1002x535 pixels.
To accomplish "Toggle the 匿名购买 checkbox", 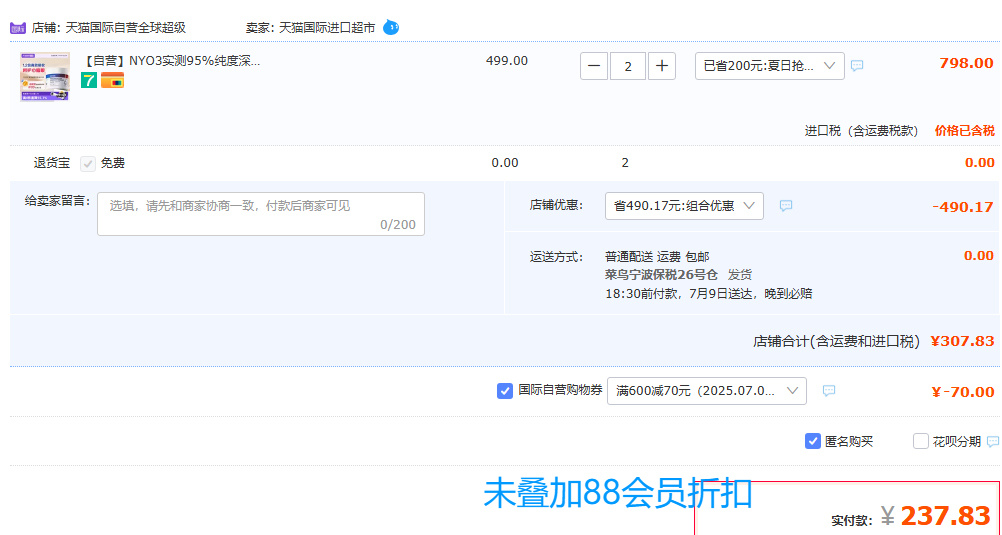I will tap(812, 441).
